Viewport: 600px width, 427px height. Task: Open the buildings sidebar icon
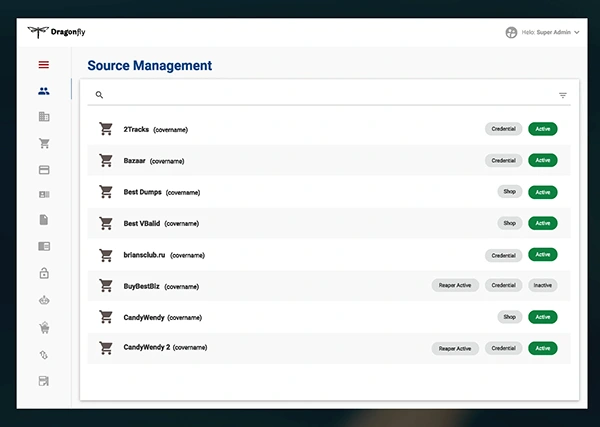coord(44,117)
